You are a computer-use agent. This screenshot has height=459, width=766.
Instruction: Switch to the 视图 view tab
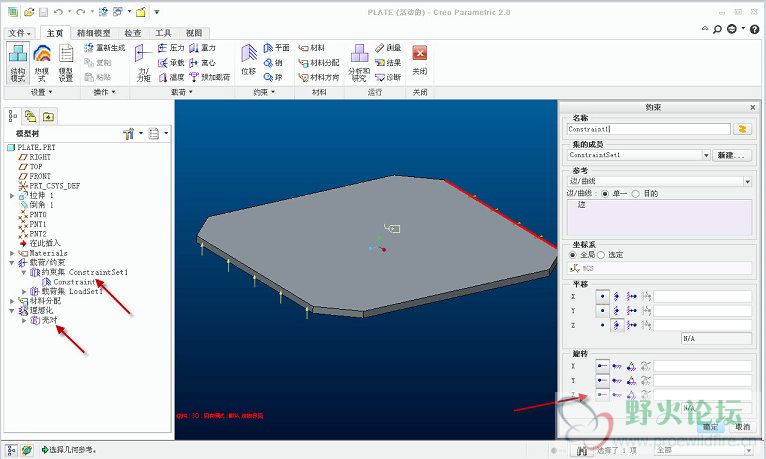194,33
